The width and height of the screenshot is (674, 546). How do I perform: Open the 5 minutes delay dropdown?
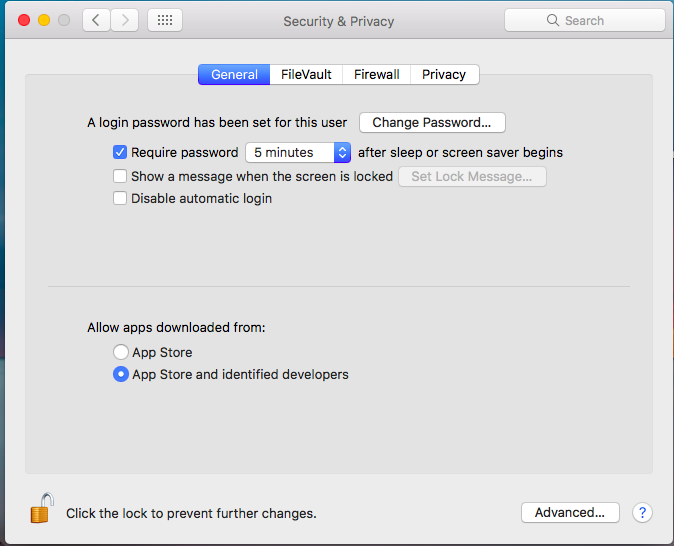pyautogui.click(x=298, y=153)
